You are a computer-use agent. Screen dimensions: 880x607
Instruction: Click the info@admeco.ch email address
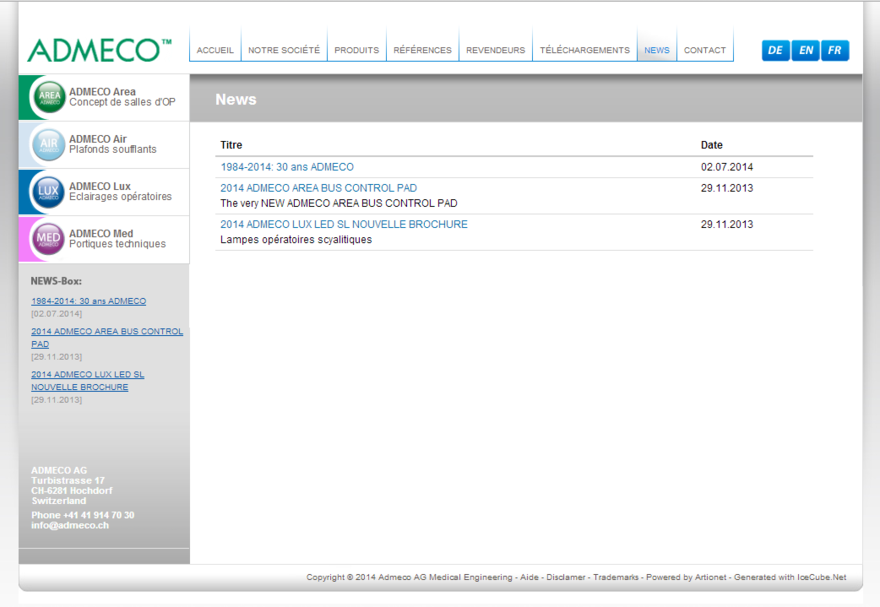point(70,526)
